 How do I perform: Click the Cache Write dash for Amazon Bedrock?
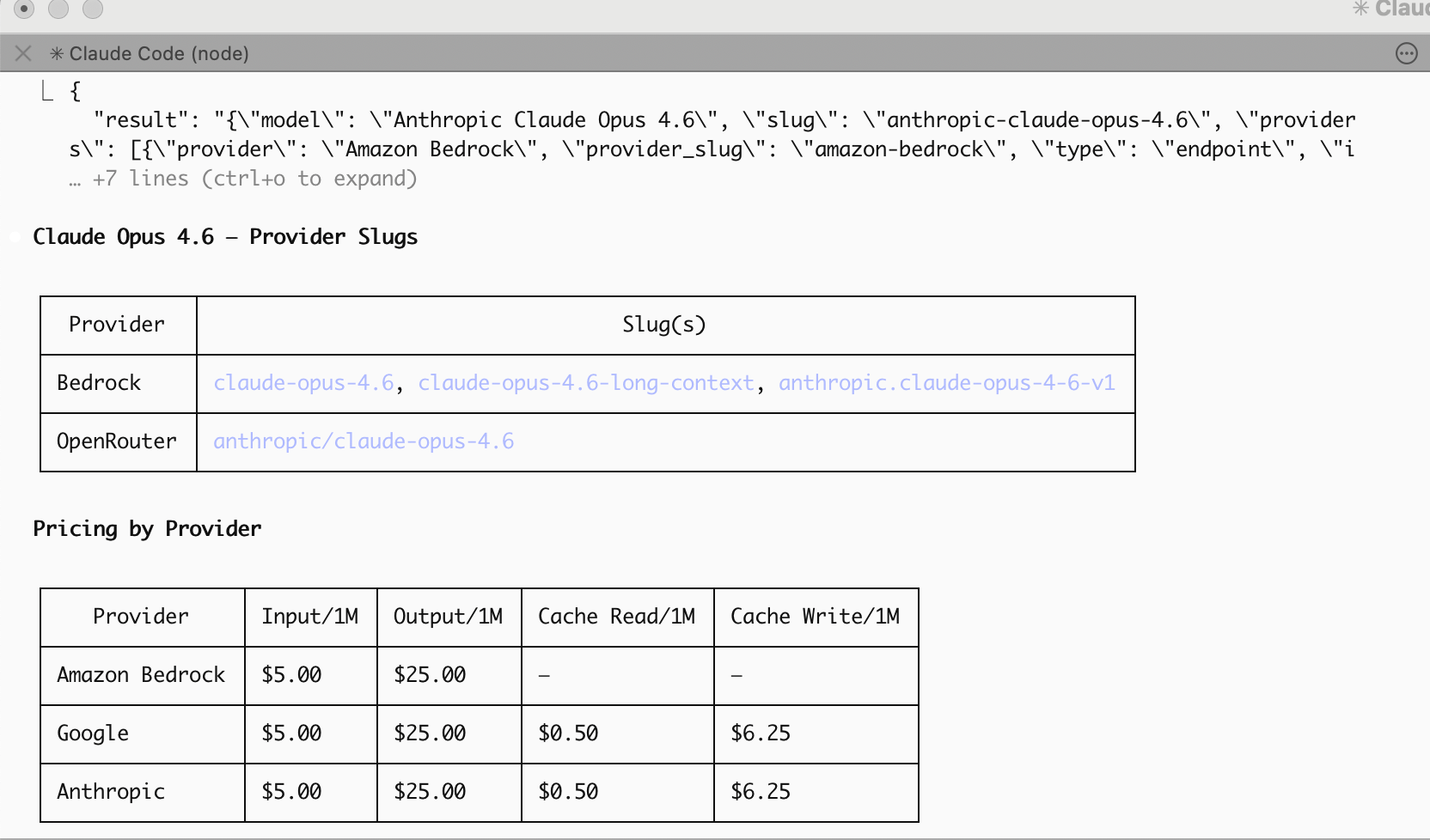tap(736, 676)
